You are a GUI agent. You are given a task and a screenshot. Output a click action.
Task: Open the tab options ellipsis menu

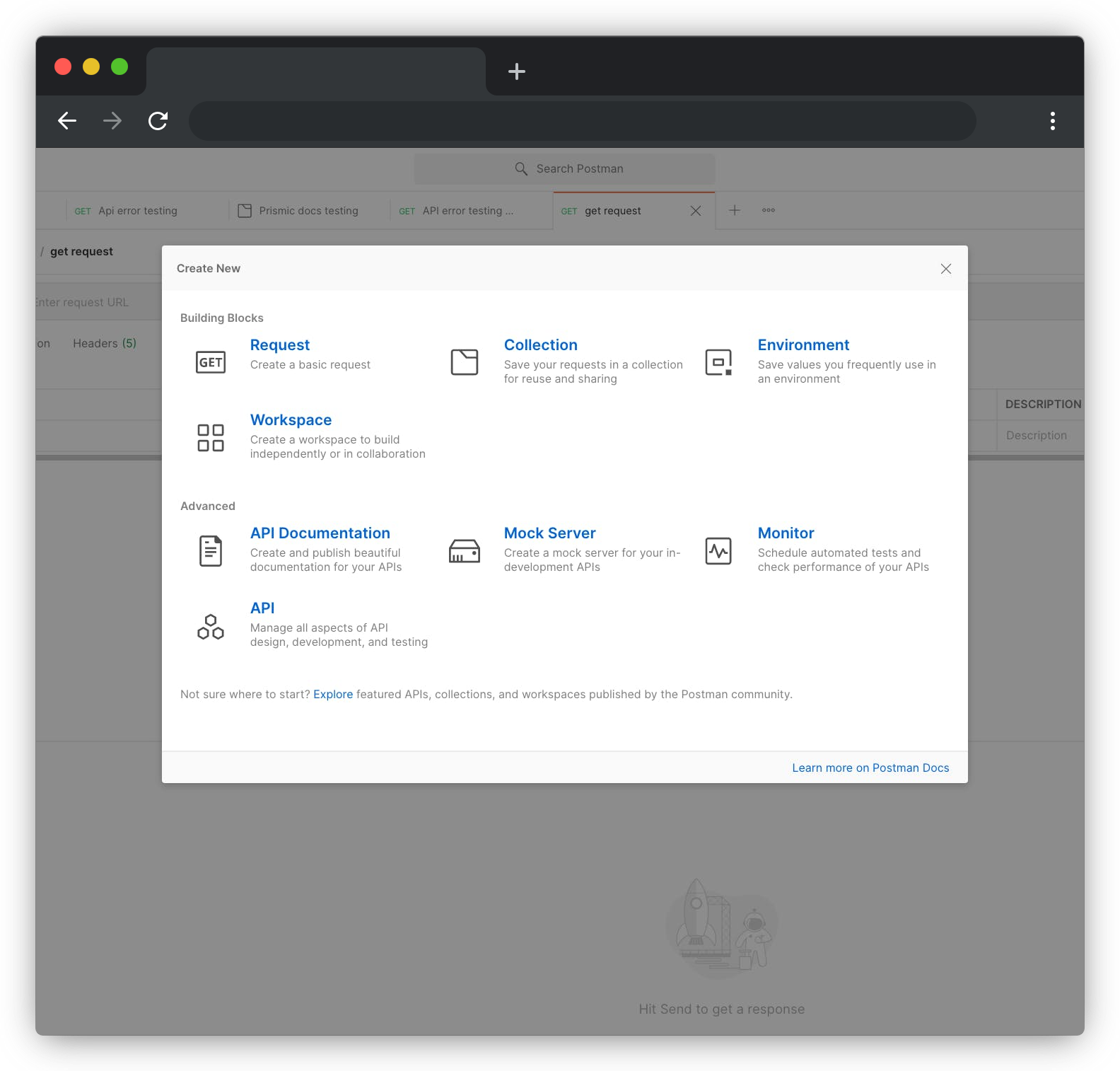[x=769, y=210]
